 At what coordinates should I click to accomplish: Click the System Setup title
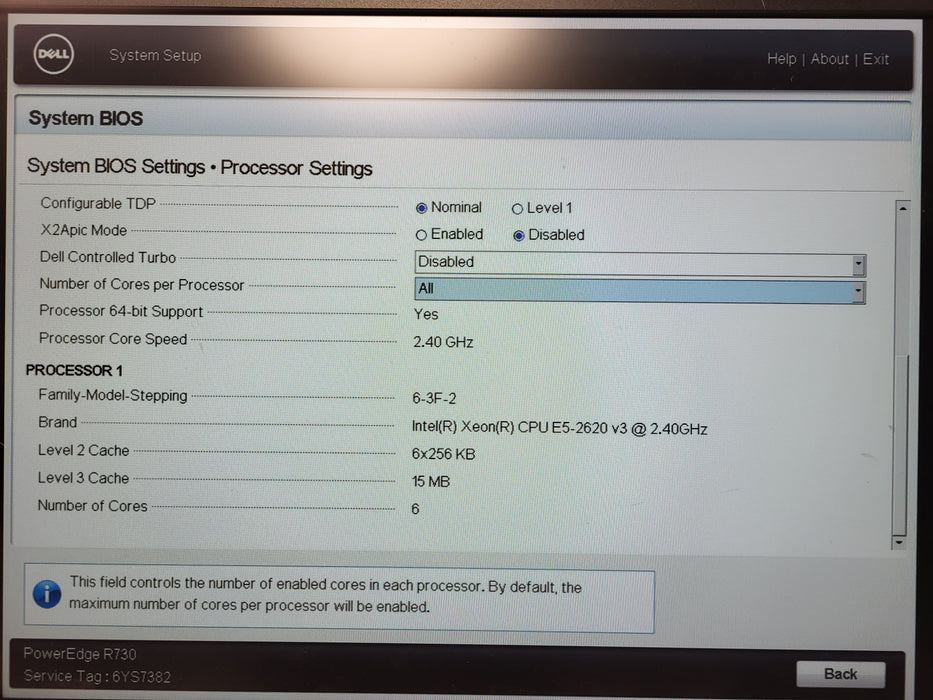point(155,55)
